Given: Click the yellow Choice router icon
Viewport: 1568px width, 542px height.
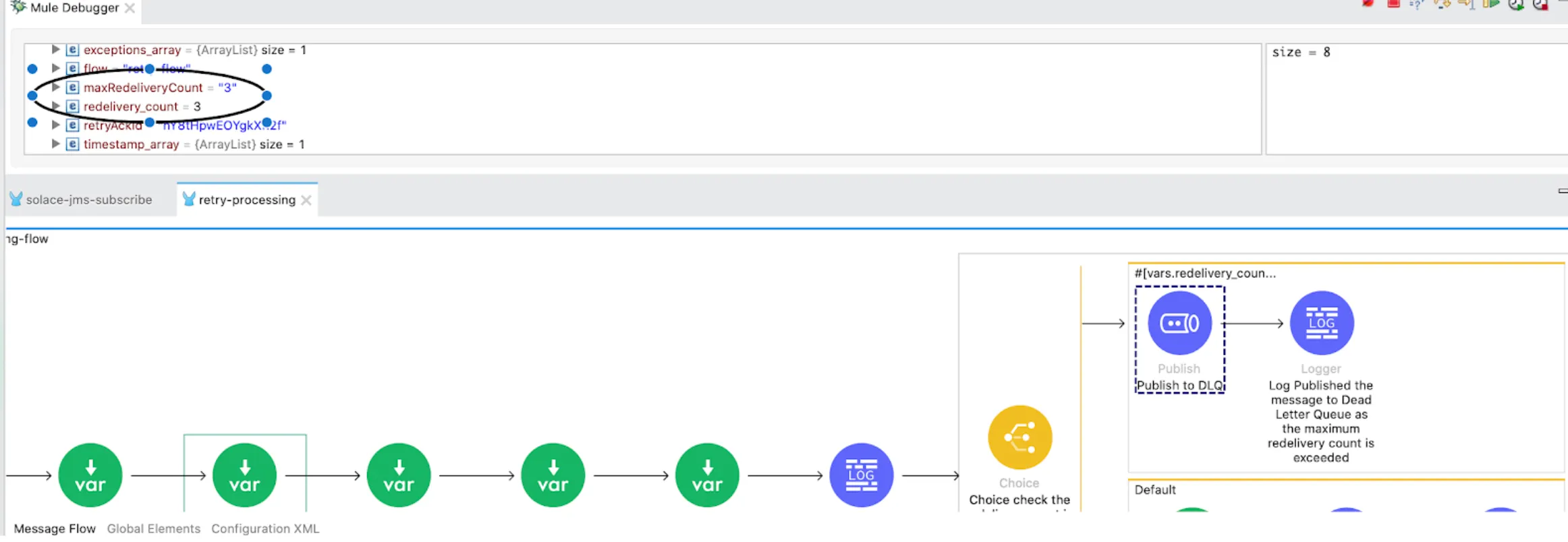Looking at the screenshot, I should click(1019, 438).
